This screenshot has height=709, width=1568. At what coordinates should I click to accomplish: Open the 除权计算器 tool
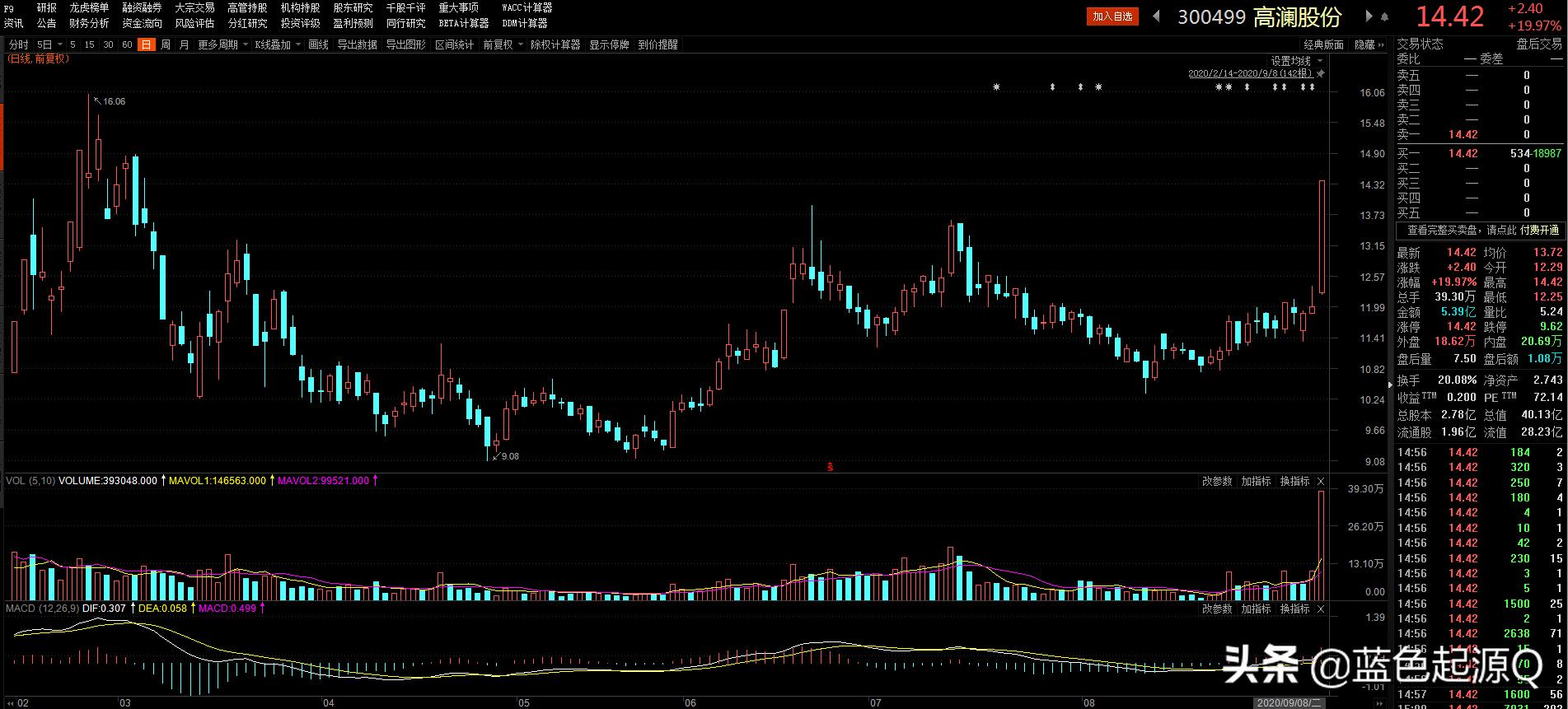coord(555,44)
